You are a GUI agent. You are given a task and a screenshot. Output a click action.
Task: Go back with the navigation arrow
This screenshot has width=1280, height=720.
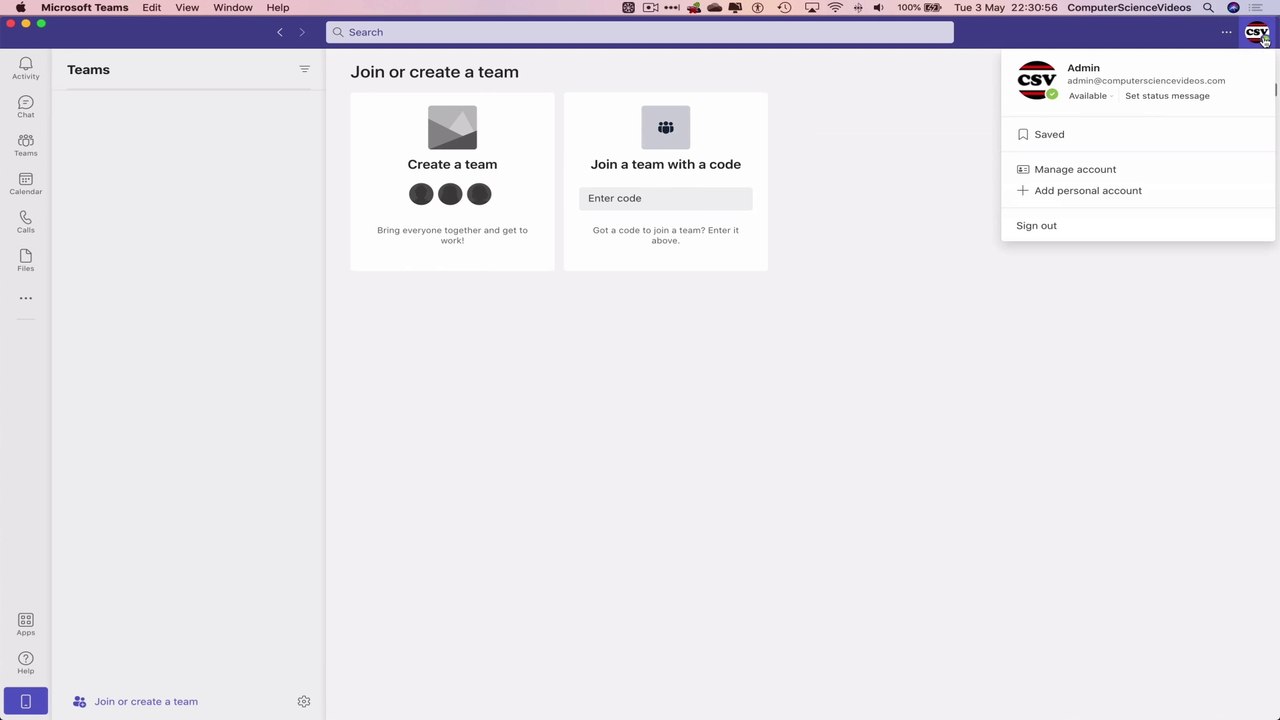(280, 32)
